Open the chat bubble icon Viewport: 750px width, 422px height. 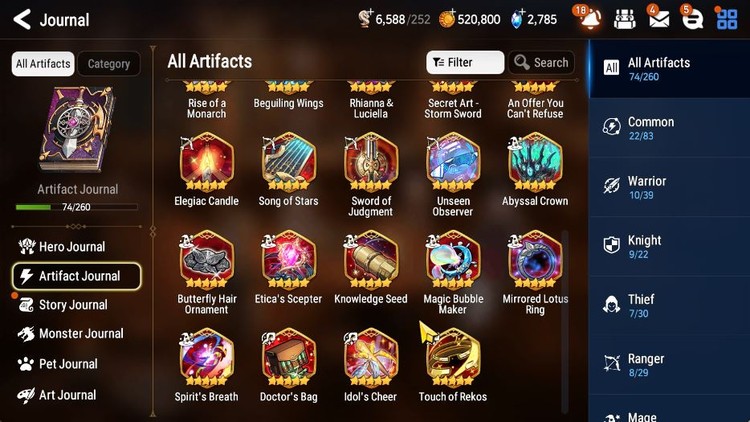692,19
